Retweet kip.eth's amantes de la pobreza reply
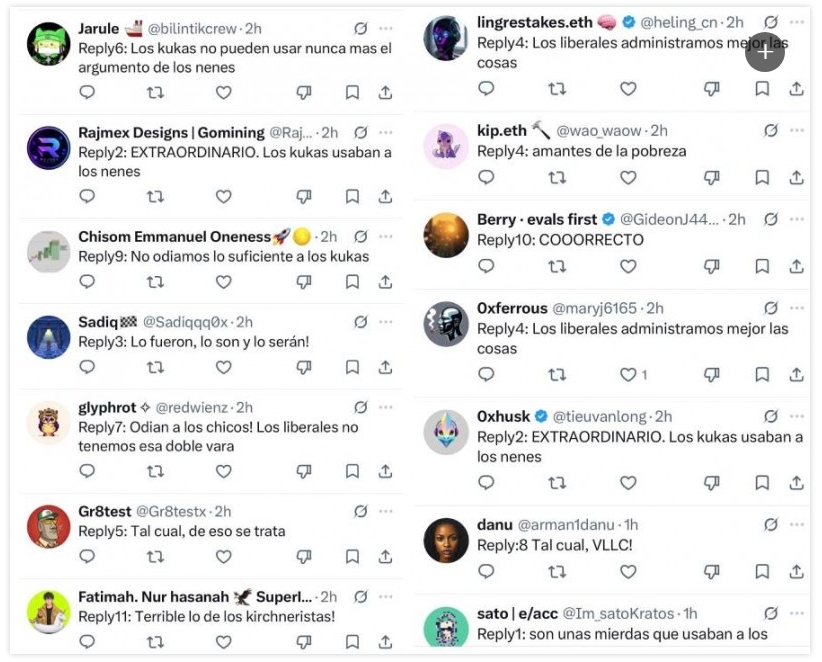 click(x=557, y=178)
